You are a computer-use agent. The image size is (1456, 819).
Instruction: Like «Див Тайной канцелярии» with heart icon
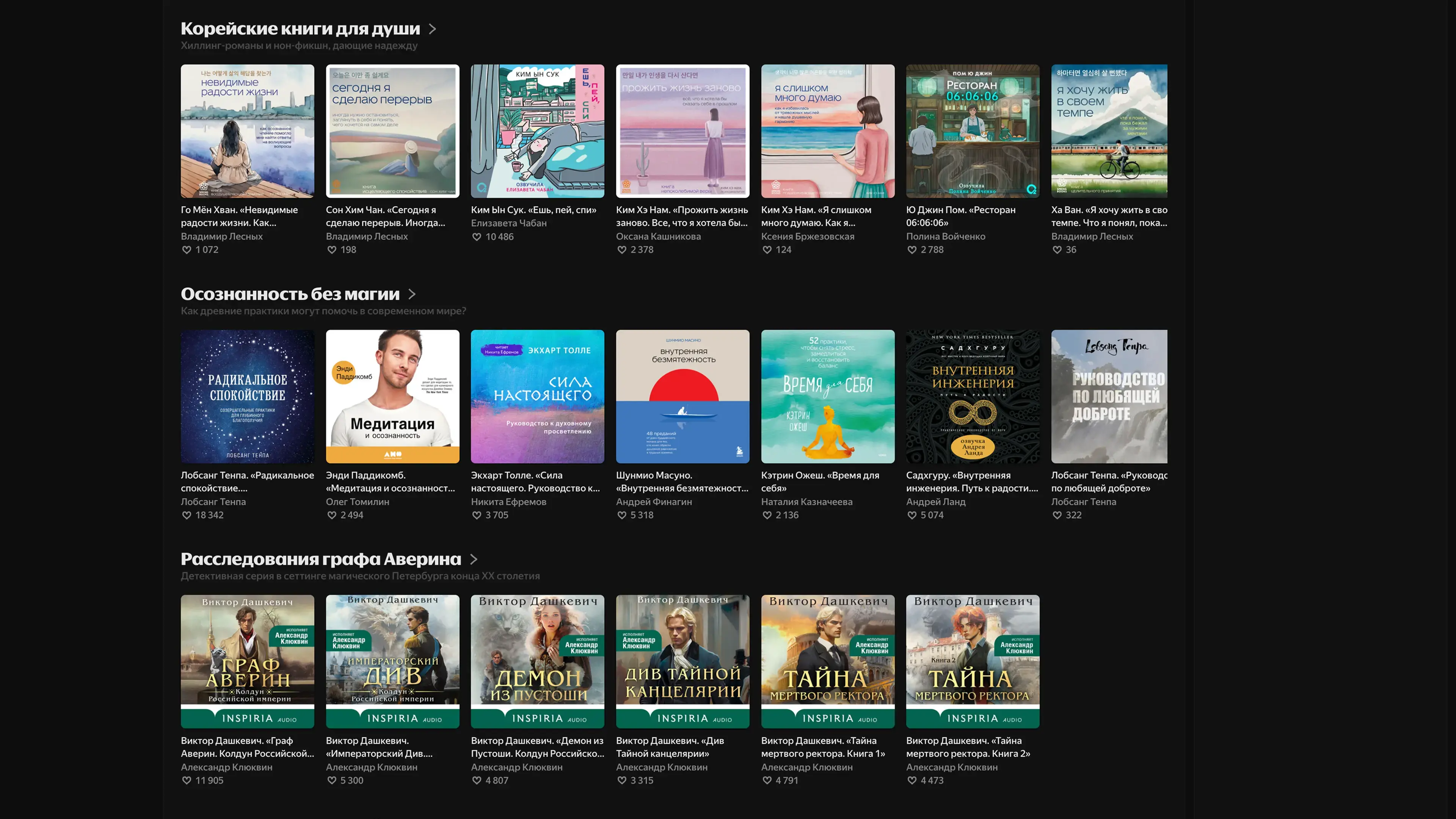[x=622, y=780]
